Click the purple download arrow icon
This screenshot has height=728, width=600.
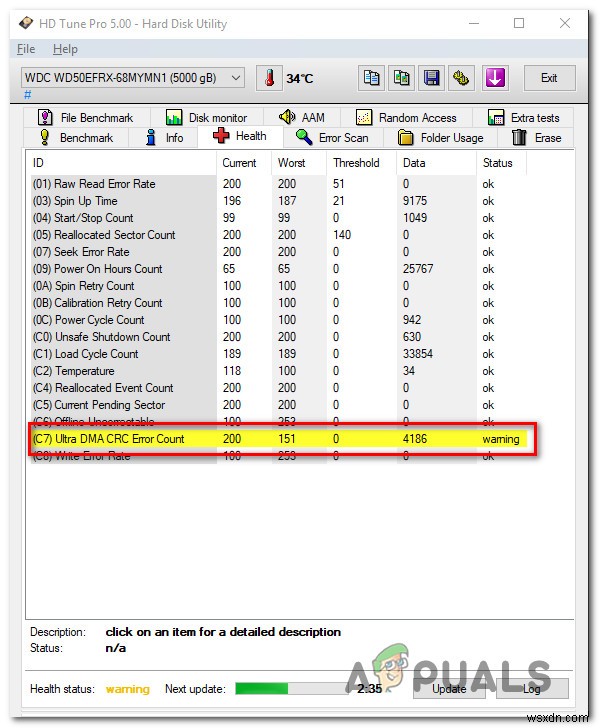[x=495, y=78]
